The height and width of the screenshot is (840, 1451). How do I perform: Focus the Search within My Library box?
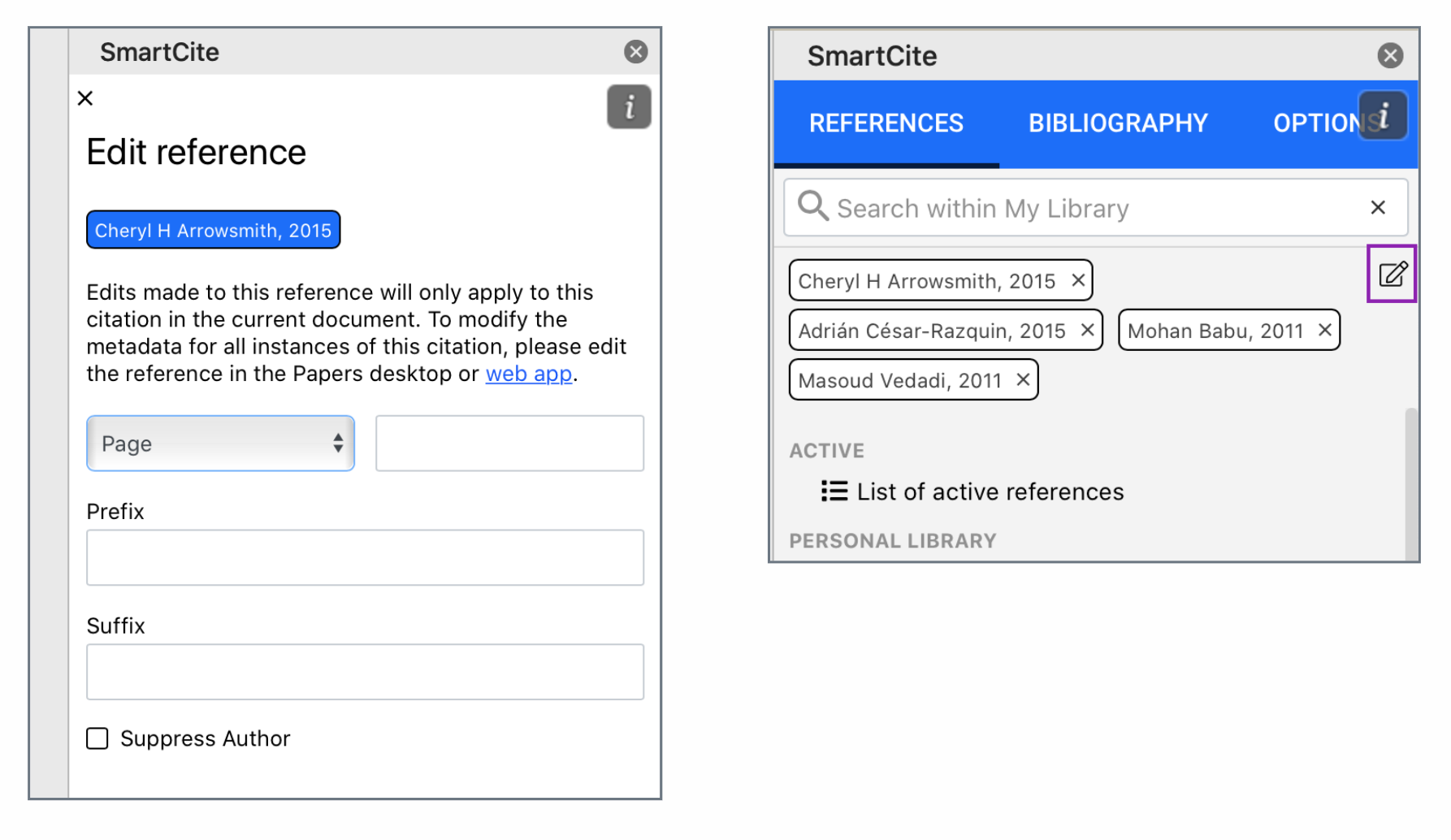(1089, 209)
